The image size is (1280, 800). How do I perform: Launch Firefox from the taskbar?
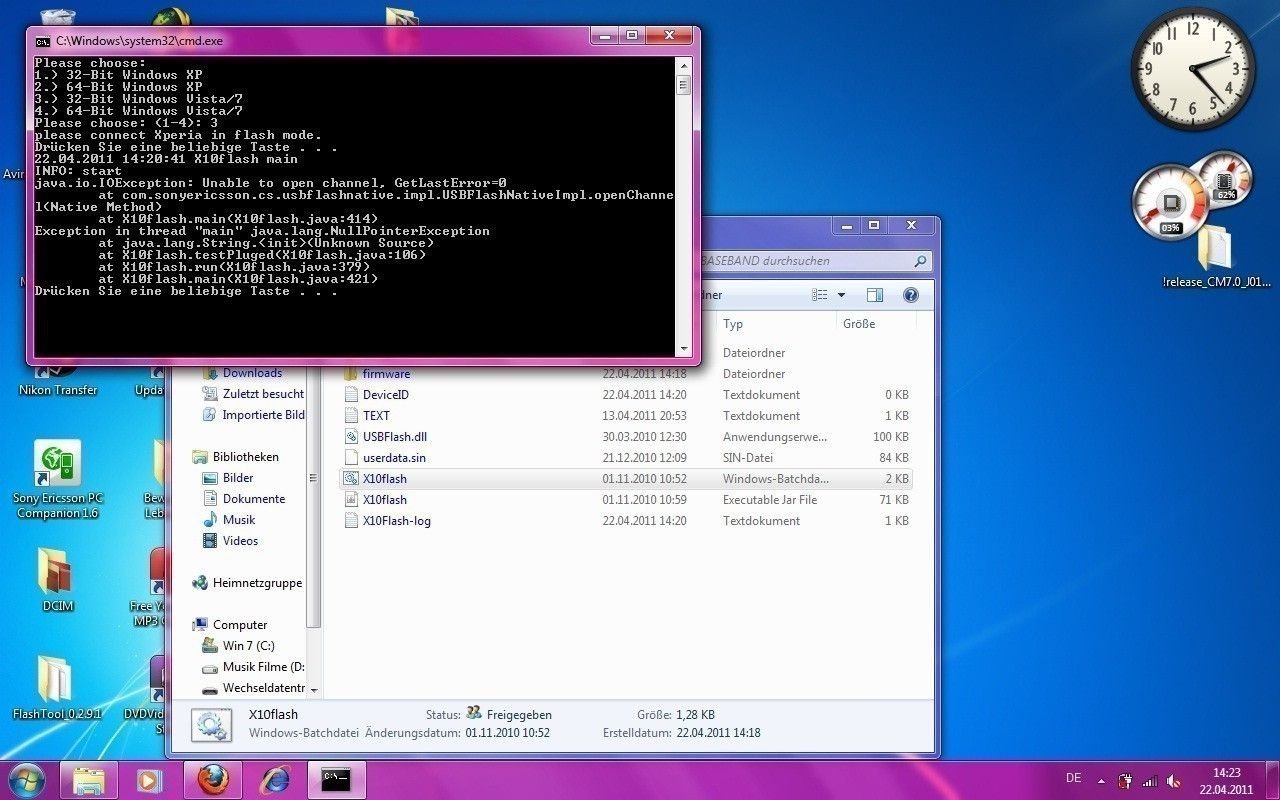212,780
